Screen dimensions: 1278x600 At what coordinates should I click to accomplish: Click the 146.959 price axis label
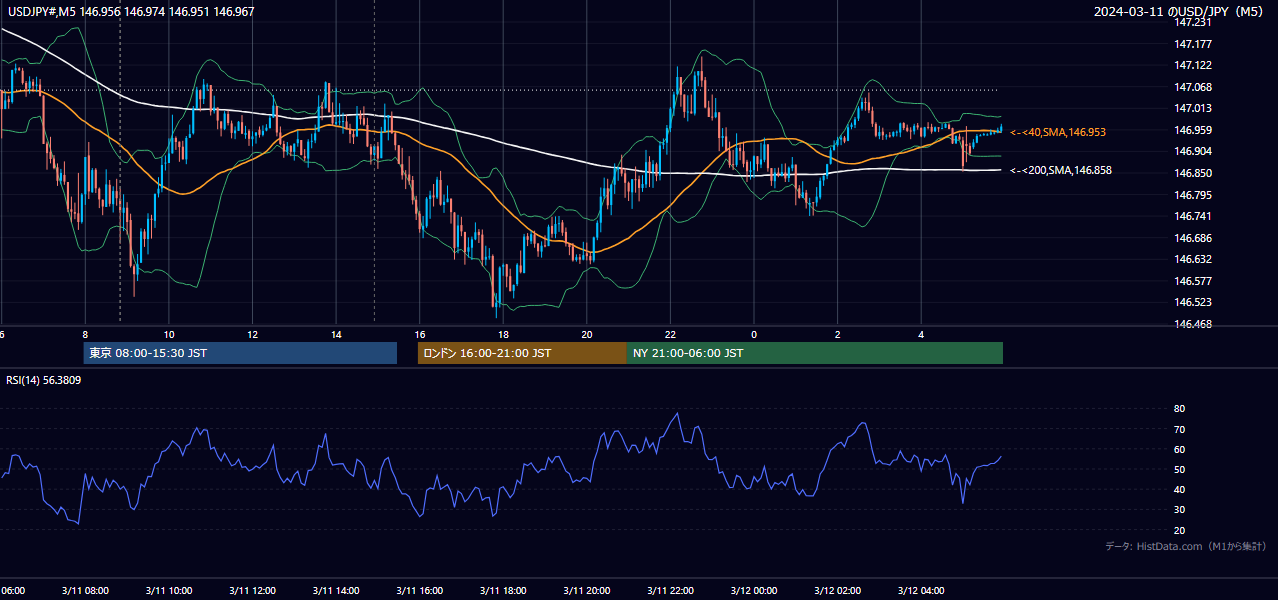pos(1193,130)
